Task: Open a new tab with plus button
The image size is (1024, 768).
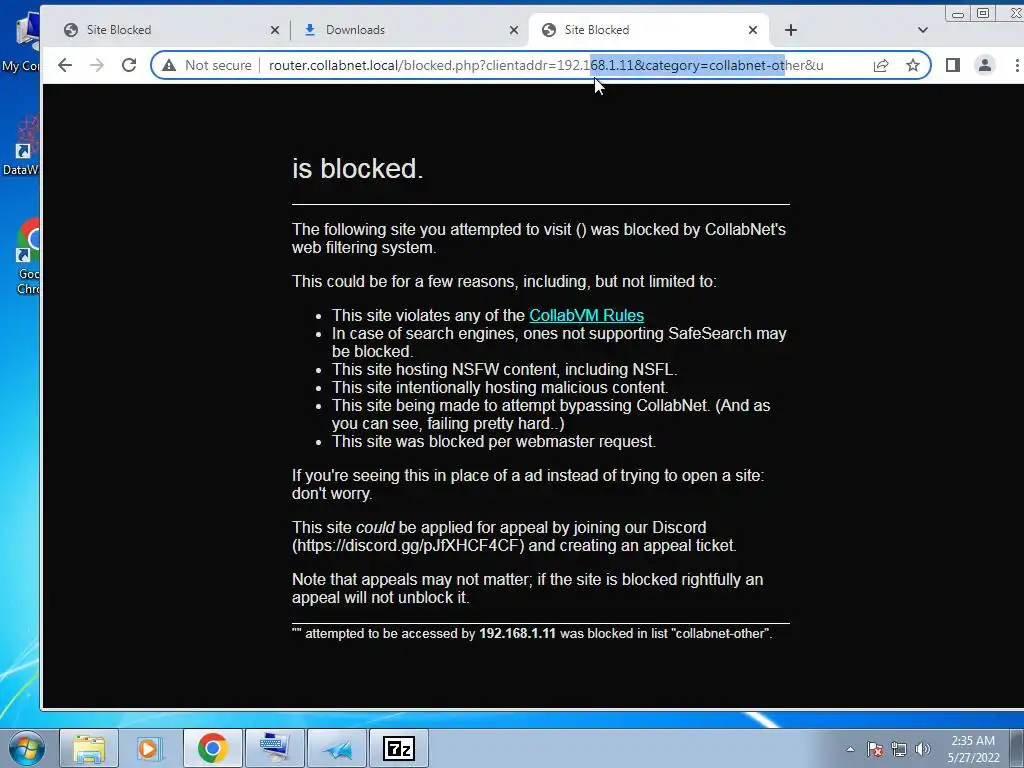Action: 791,30
